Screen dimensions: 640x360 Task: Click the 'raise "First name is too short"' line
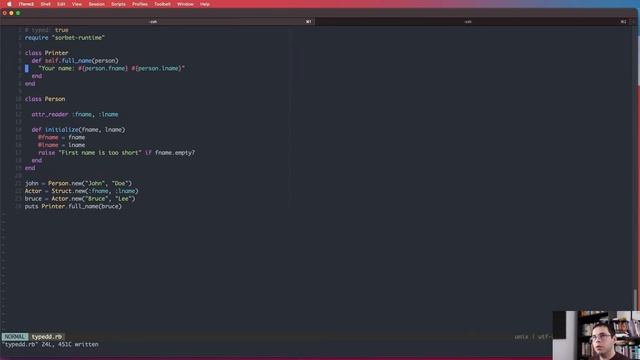(117, 153)
